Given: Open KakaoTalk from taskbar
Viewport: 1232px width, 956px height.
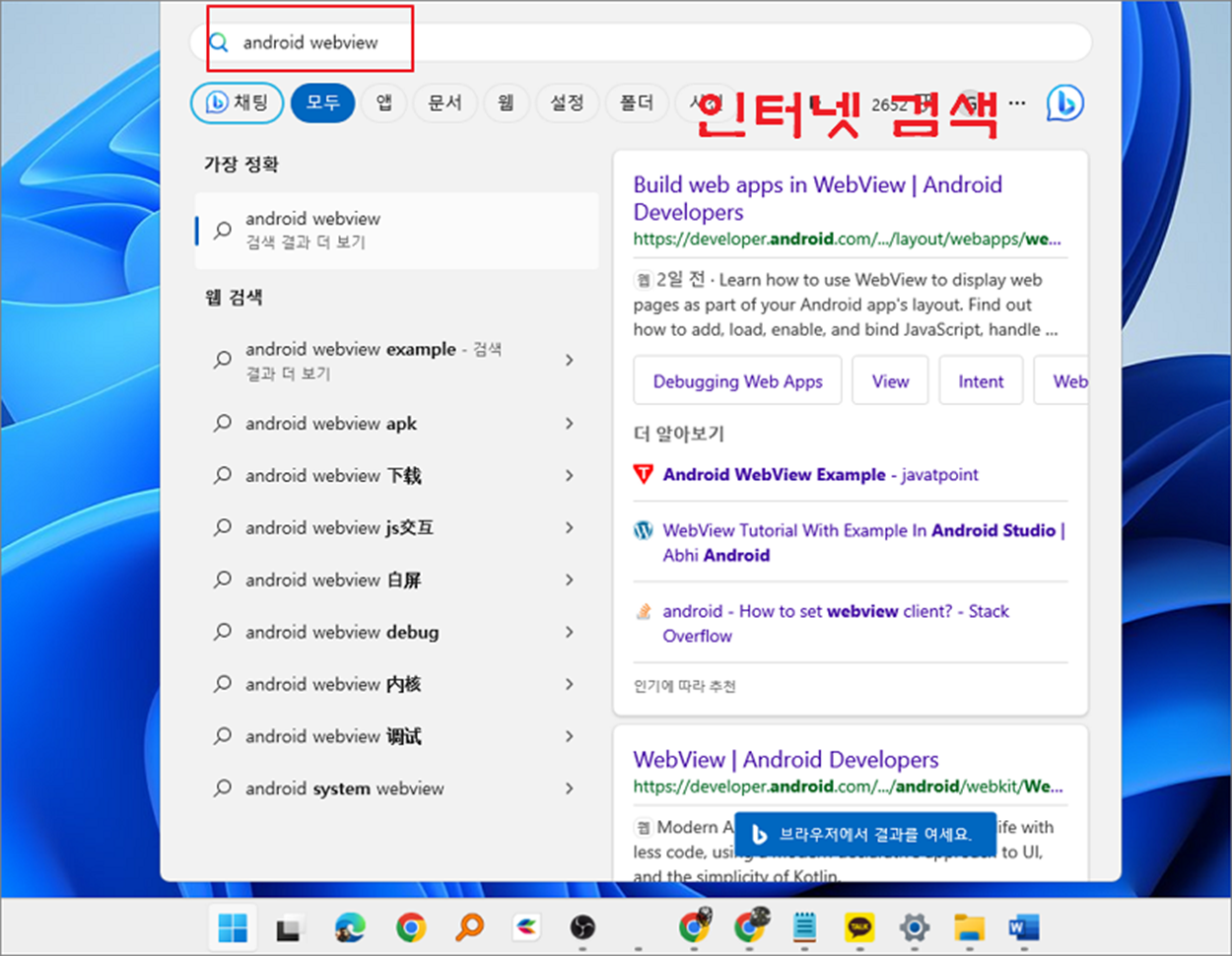Looking at the screenshot, I should tap(859, 927).
